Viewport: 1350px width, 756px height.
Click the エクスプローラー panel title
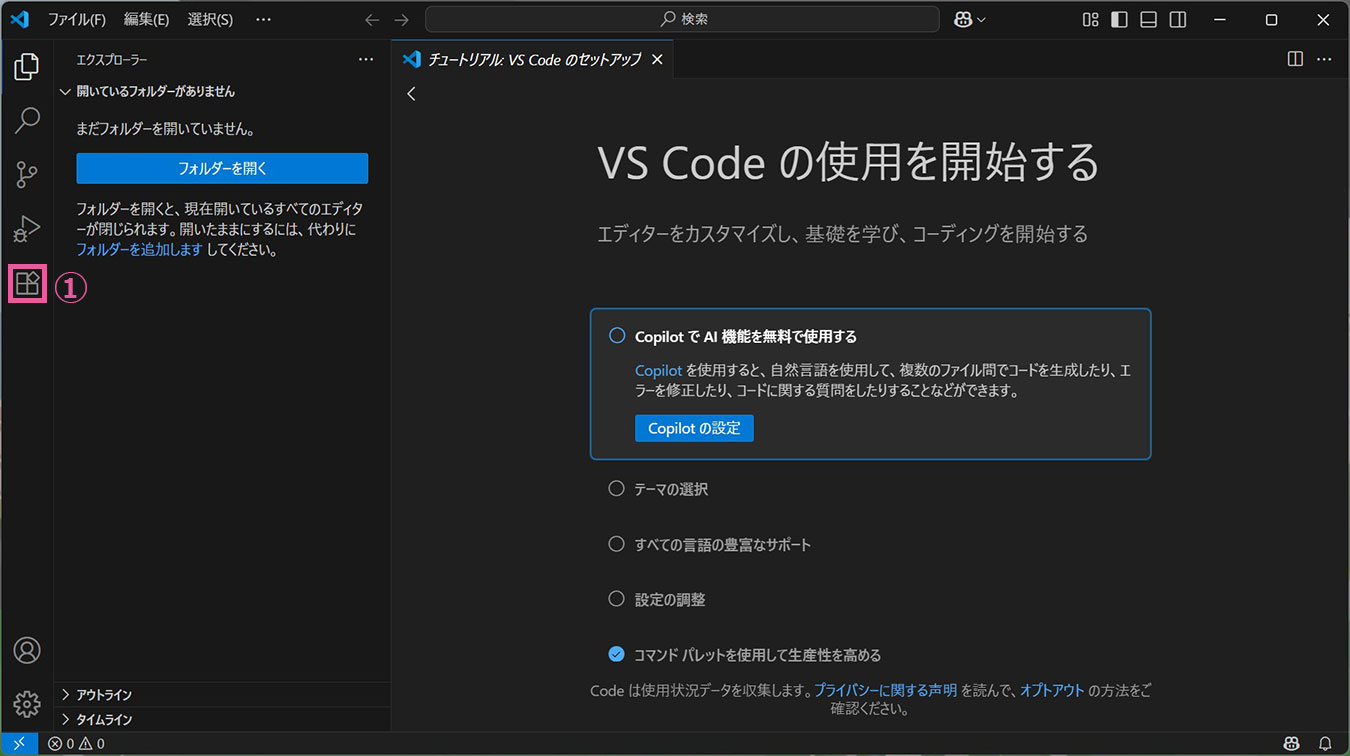[112, 60]
